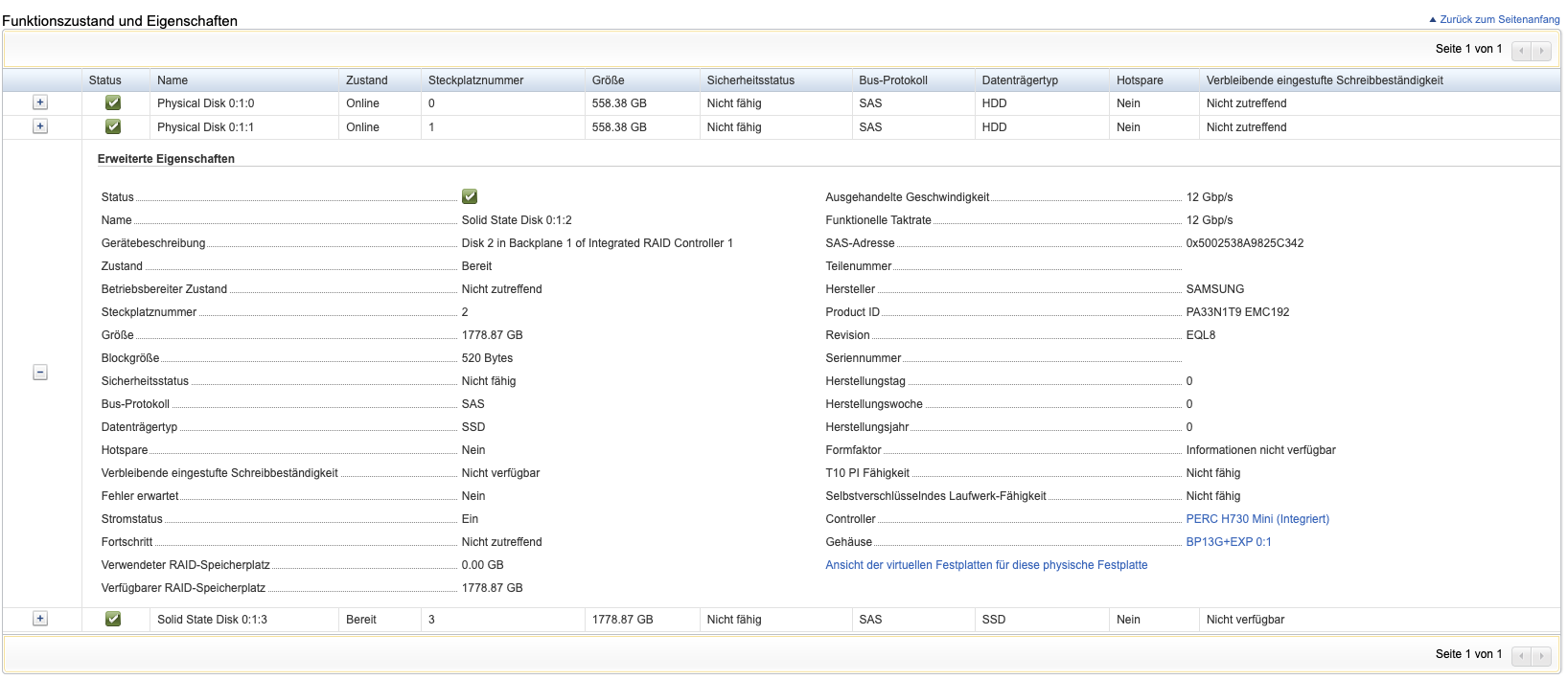The height and width of the screenshot is (680, 1568).
Task: Click the next page arrow in bottom pagination
Action: tap(1541, 655)
